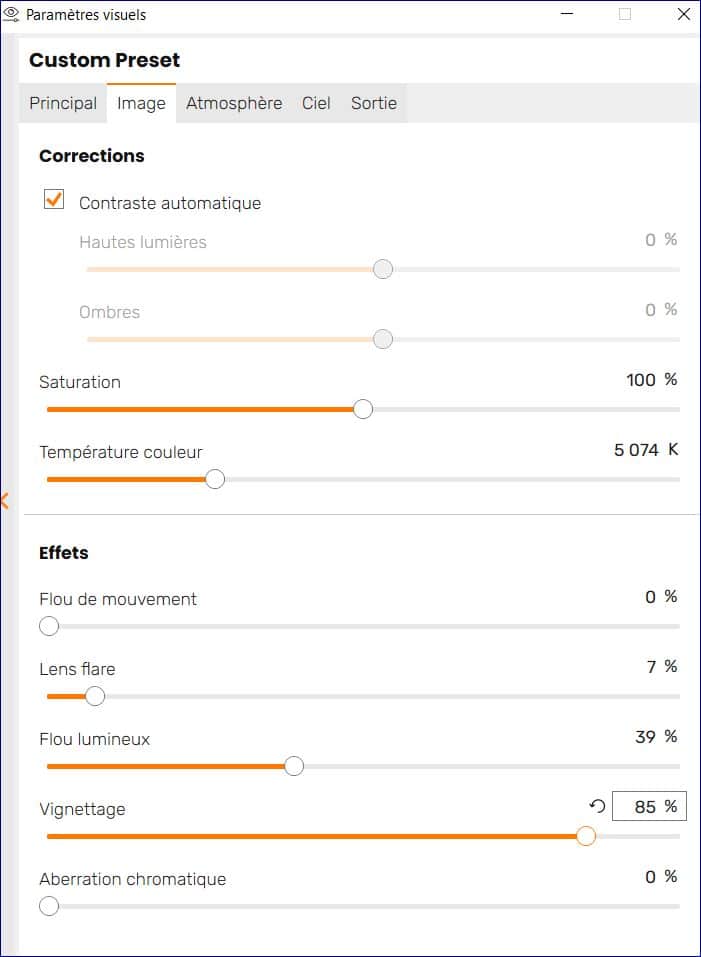
Task: Click the Flou de mouvement slider handle
Action: coord(49,626)
